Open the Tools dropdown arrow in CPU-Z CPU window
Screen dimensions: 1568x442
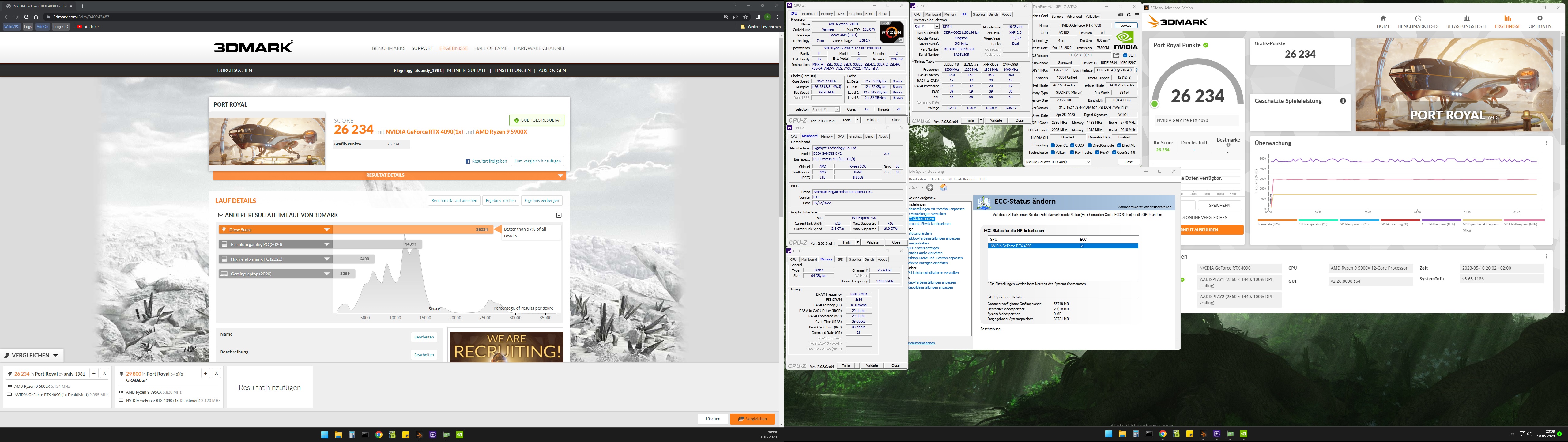(x=858, y=120)
